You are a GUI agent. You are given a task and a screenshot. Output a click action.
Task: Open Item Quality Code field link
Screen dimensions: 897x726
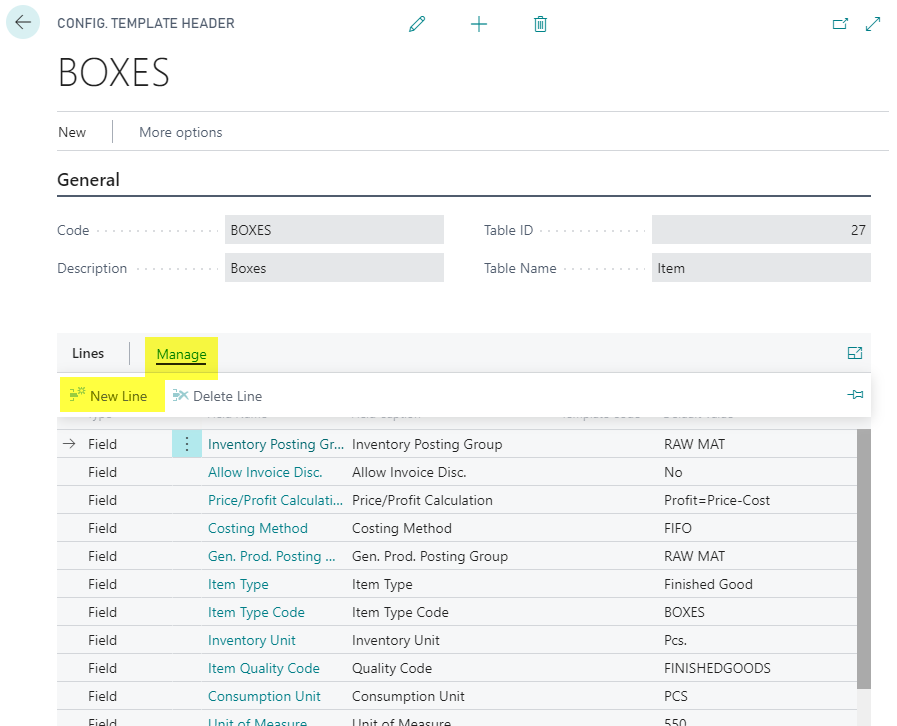[x=263, y=669]
